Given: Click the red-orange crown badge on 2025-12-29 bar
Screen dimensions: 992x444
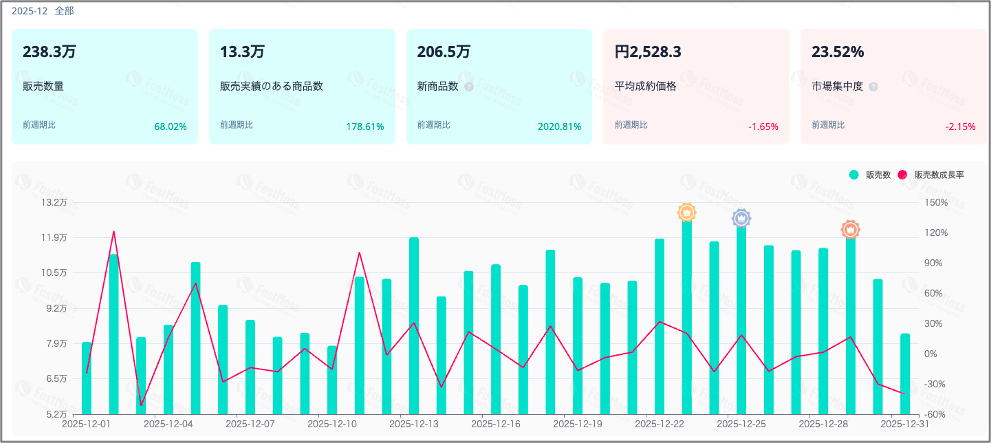Looking at the screenshot, I should pos(851,230).
